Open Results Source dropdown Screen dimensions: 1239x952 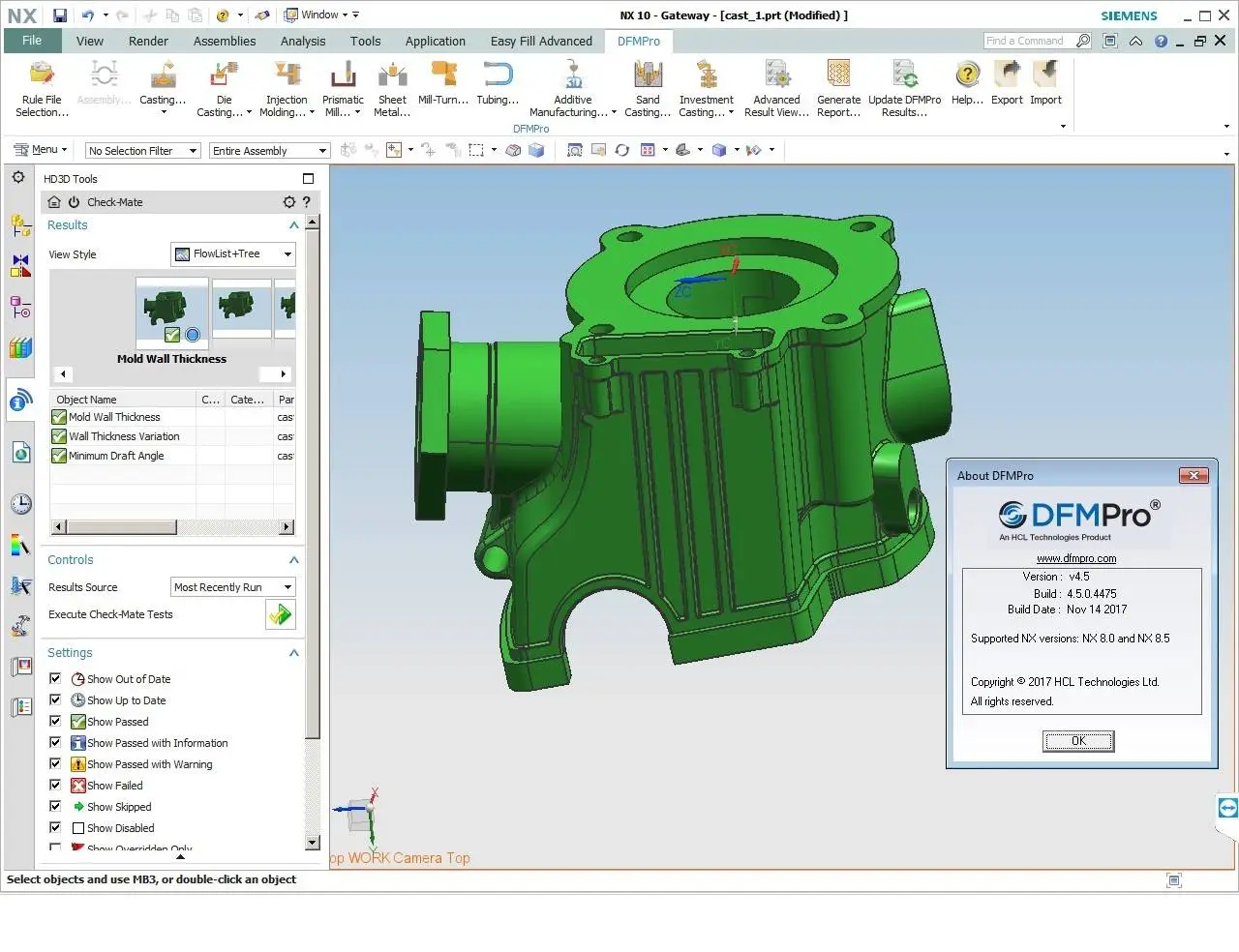click(233, 587)
